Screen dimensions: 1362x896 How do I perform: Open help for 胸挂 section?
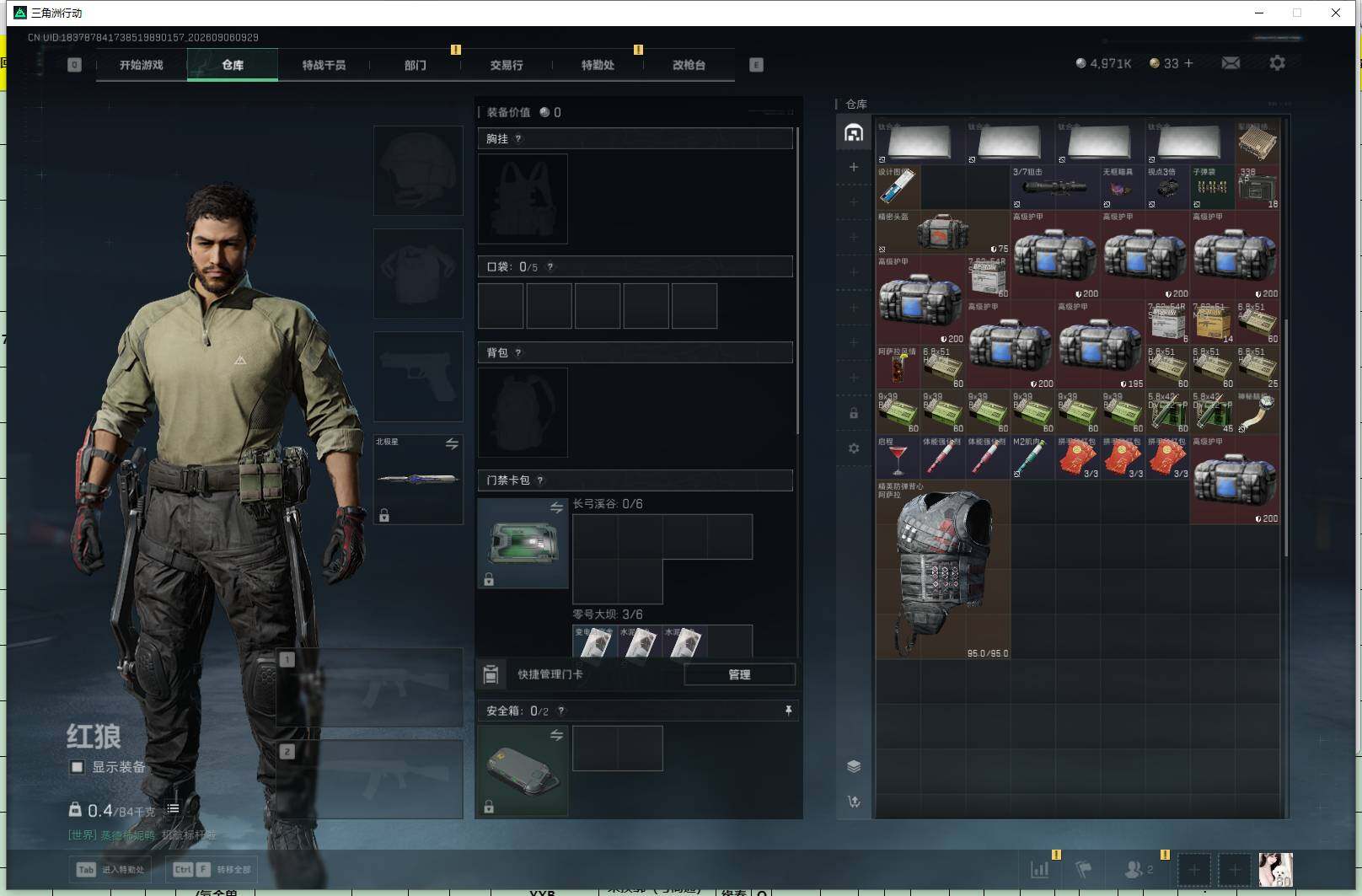pyautogui.click(x=518, y=139)
